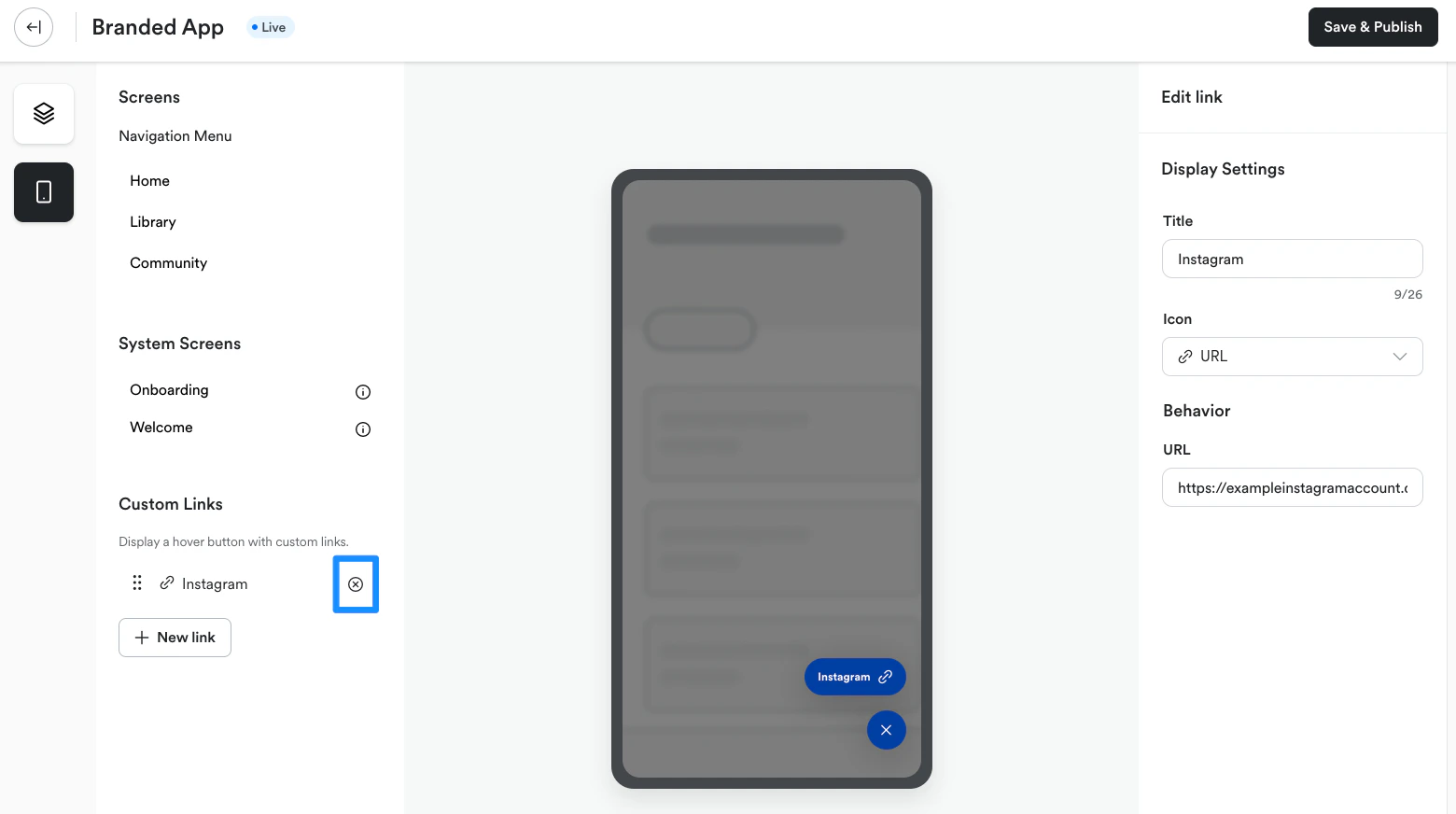Select Library in navigation menu

pyautogui.click(x=153, y=222)
